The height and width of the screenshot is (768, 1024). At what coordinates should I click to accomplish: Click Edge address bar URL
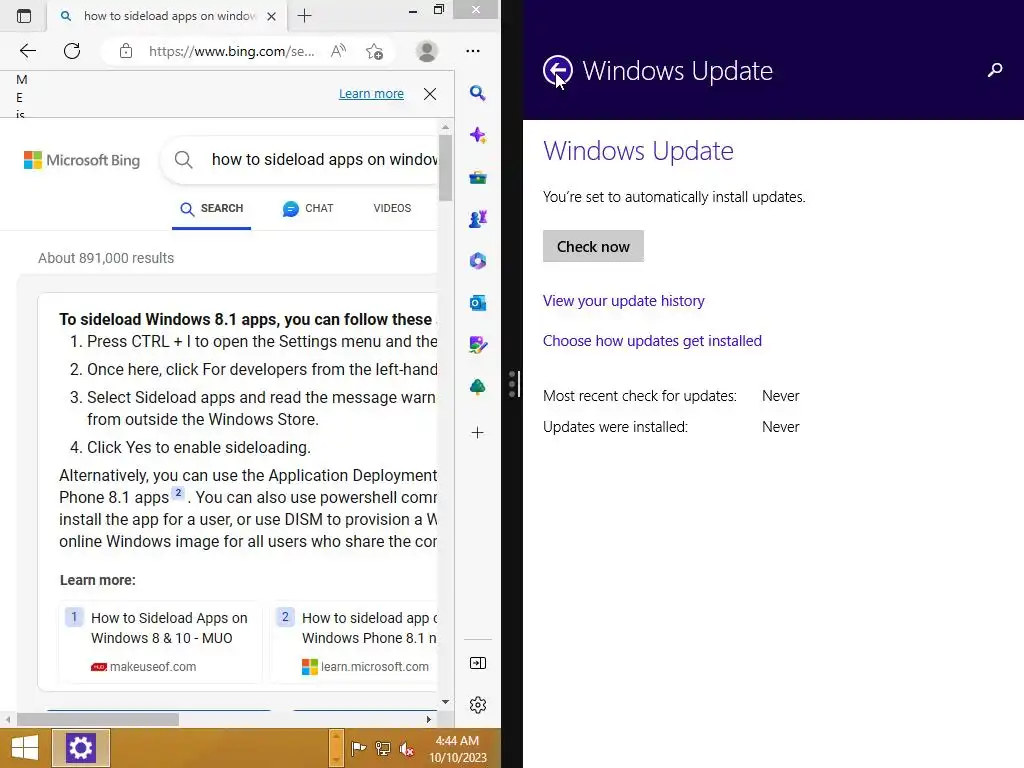pyautogui.click(x=231, y=51)
